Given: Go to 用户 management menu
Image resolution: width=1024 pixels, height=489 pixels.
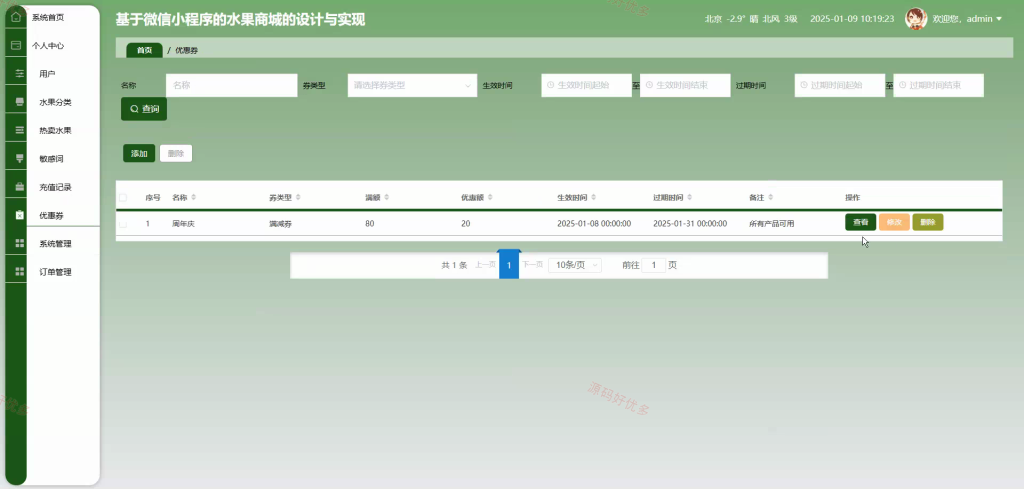Looking at the screenshot, I should click(x=47, y=74).
